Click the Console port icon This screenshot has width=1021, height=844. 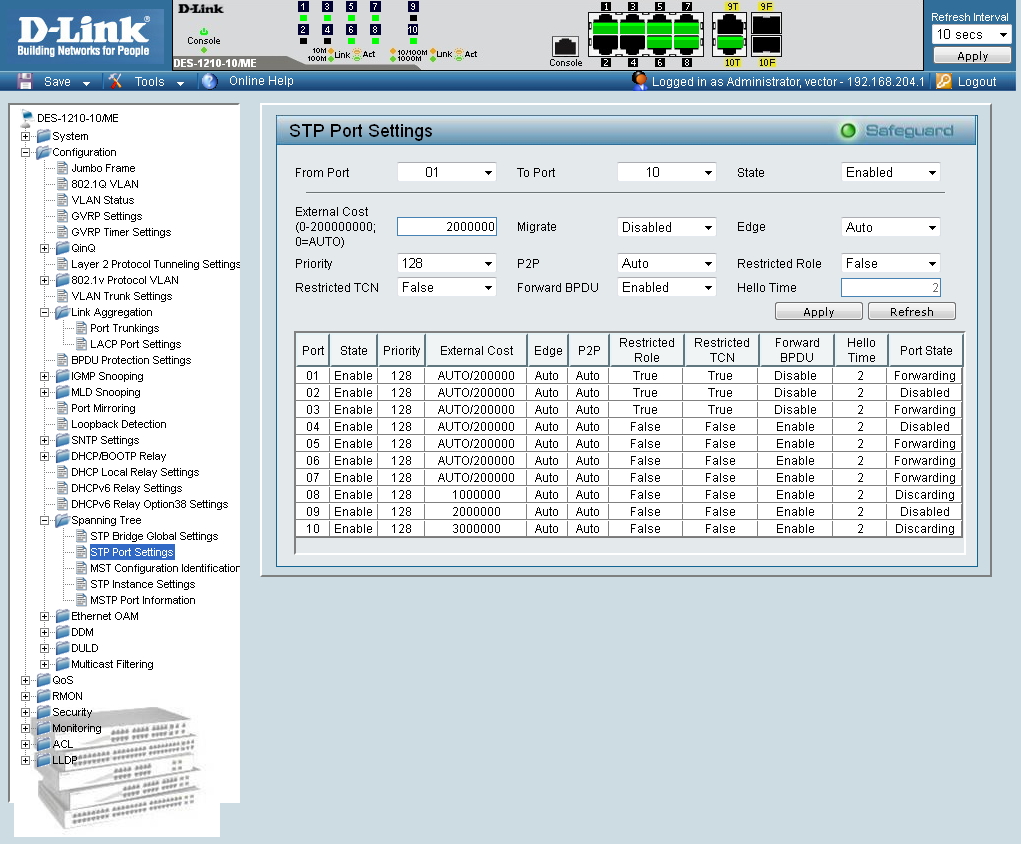pos(565,46)
